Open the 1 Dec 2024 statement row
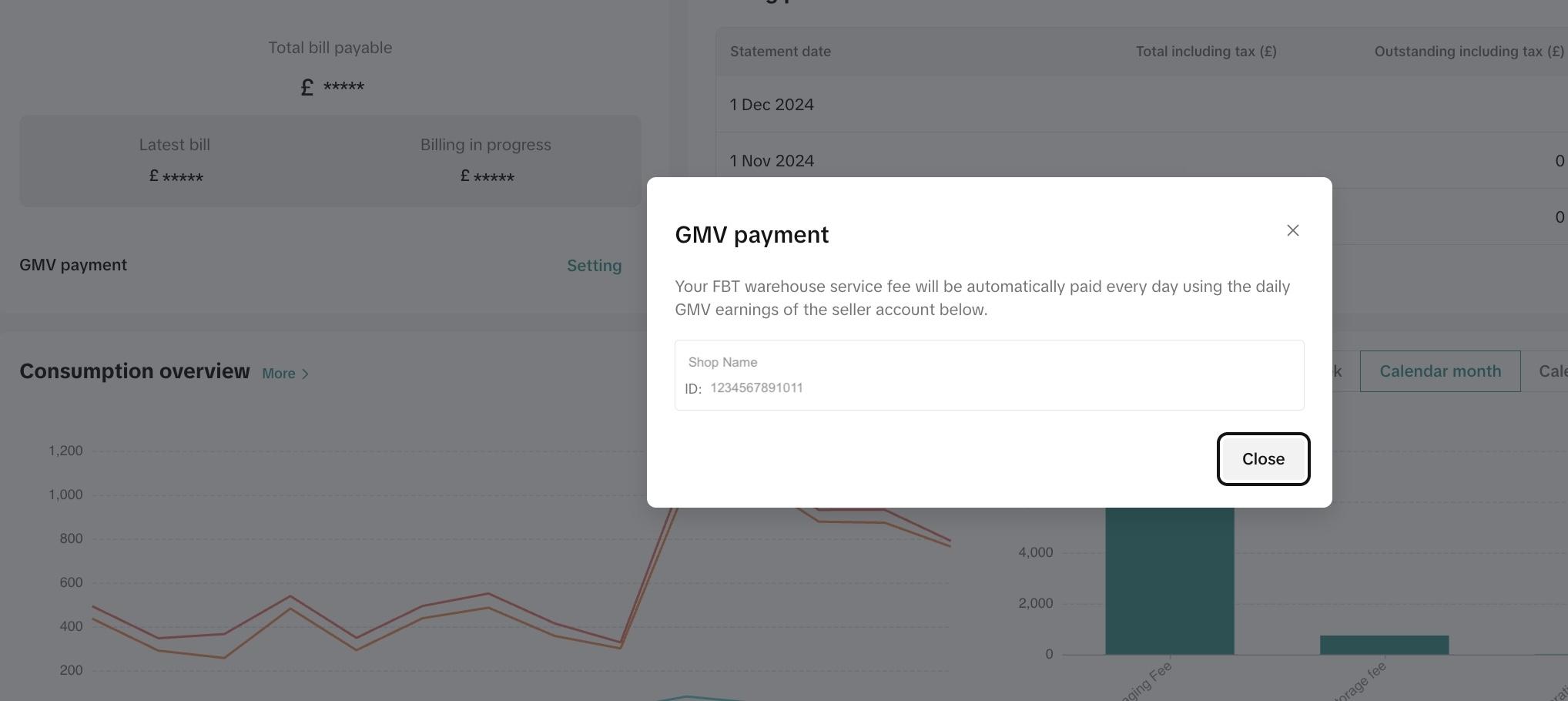Image resolution: width=1568 pixels, height=701 pixels. click(x=772, y=104)
